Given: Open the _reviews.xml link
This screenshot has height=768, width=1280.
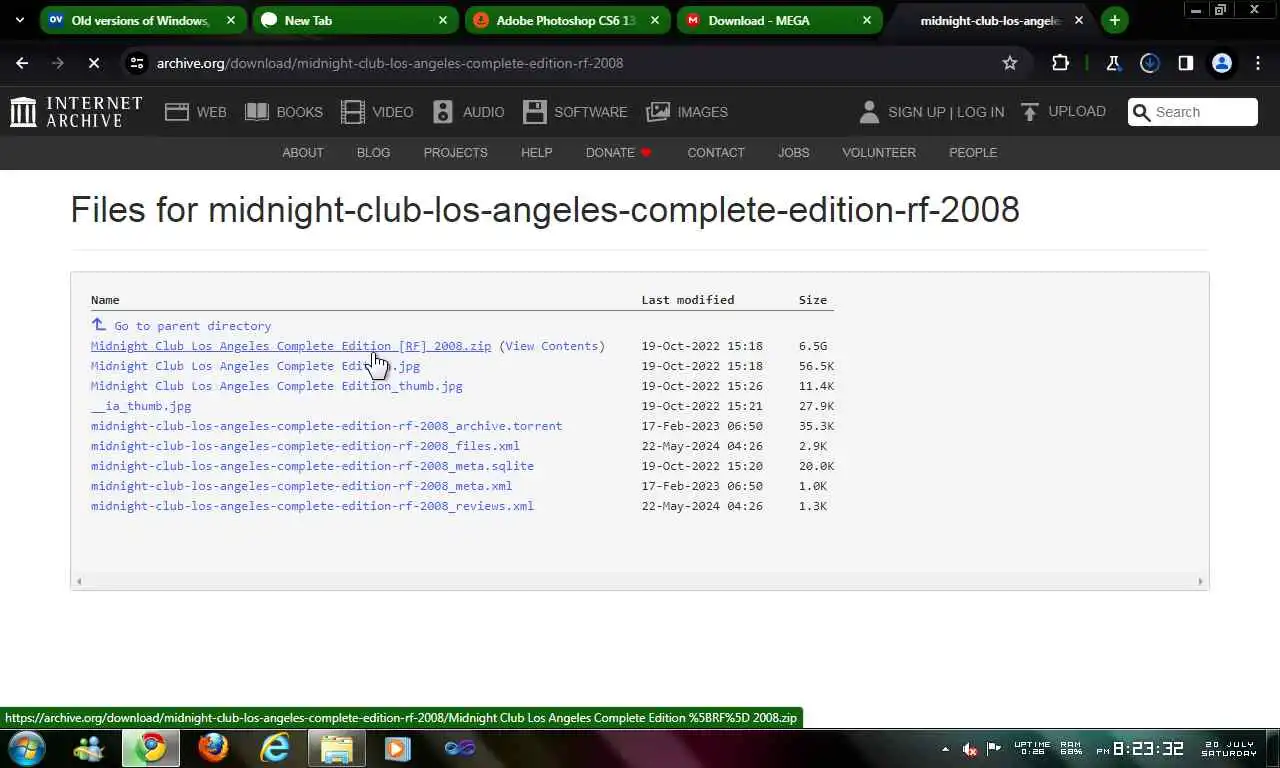Looking at the screenshot, I should [312, 506].
